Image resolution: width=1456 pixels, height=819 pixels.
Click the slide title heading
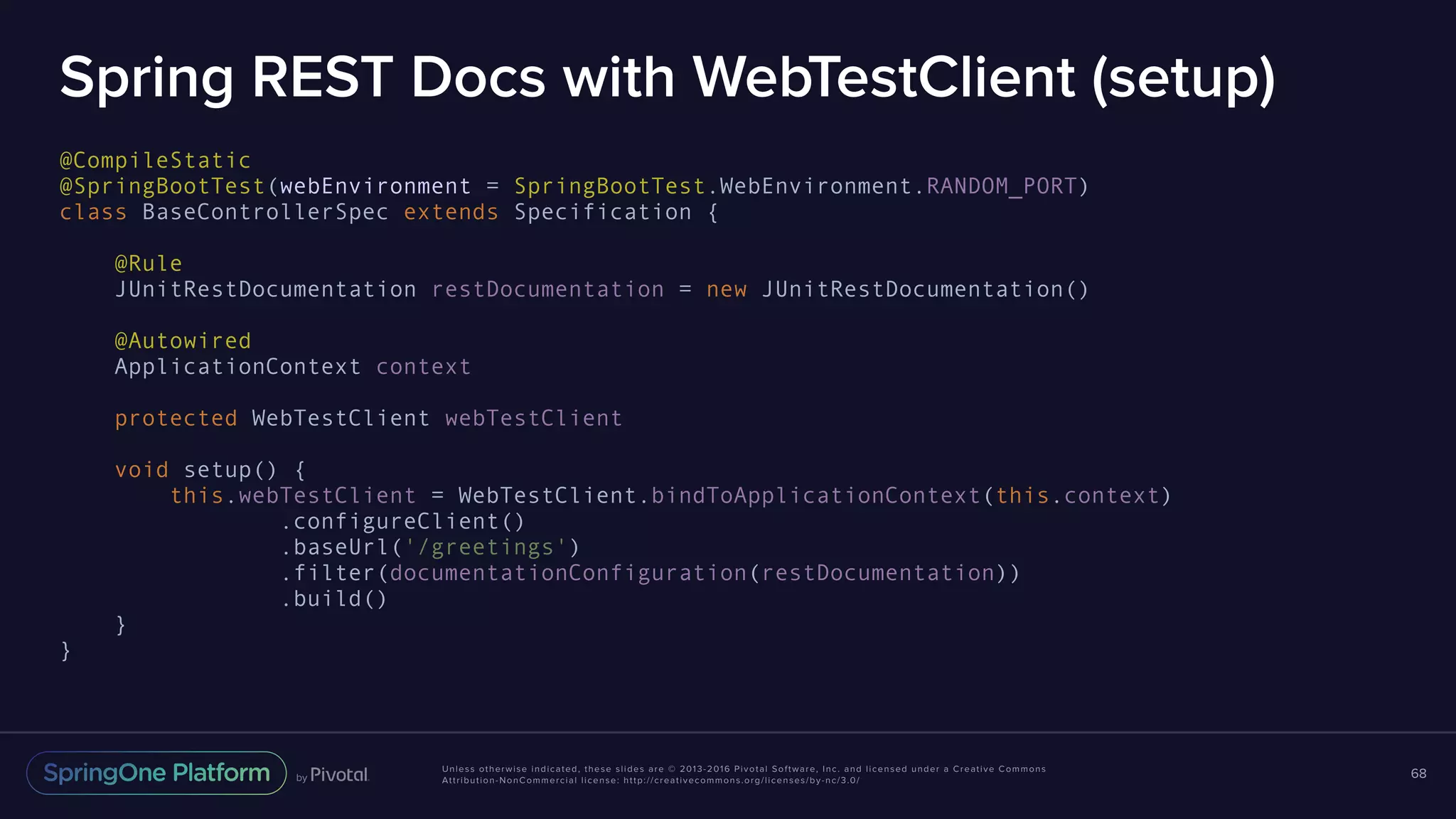pos(667,77)
